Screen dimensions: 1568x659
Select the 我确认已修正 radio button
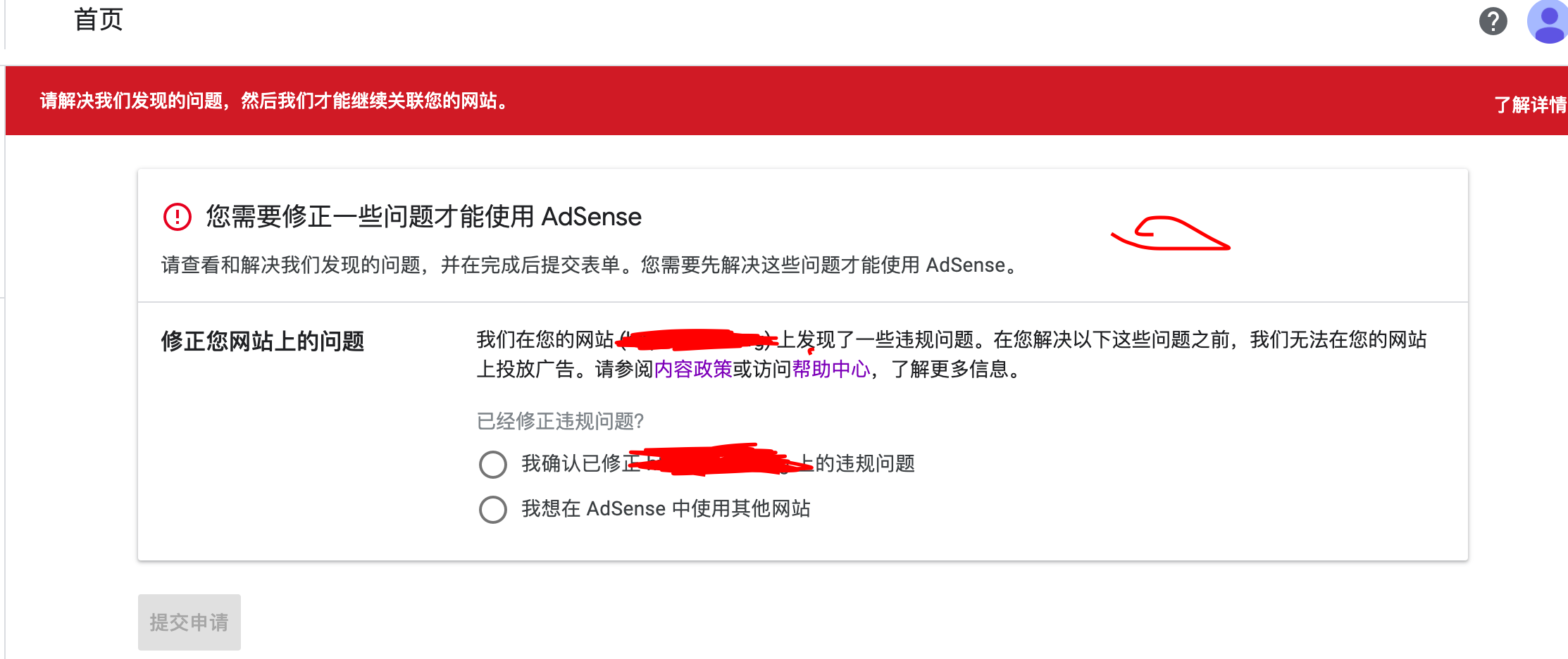pyautogui.click(x=493, y=465)
